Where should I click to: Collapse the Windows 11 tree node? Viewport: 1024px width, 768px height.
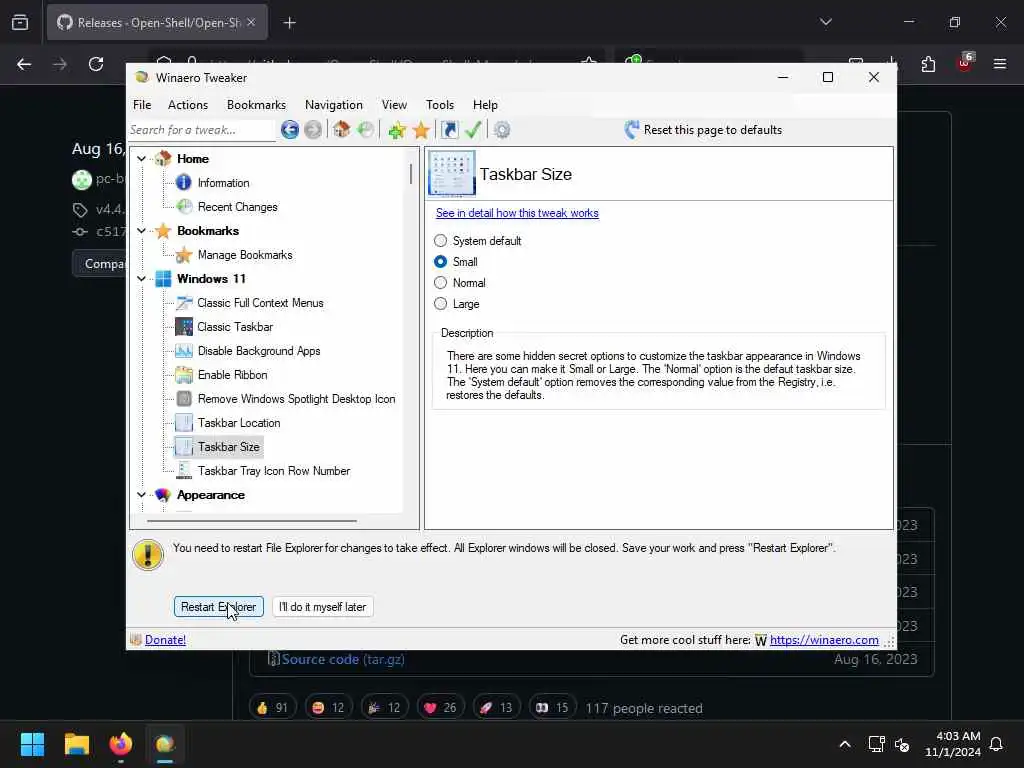coord(141,279)
